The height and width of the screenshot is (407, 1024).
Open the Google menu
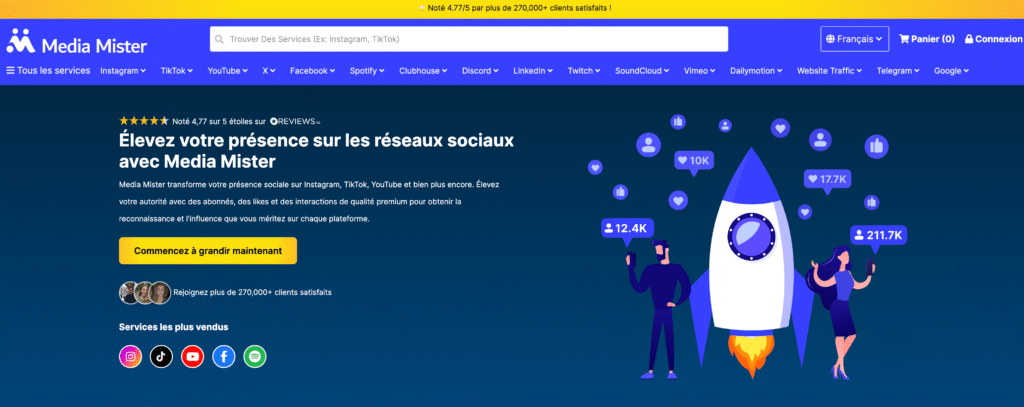952,71
